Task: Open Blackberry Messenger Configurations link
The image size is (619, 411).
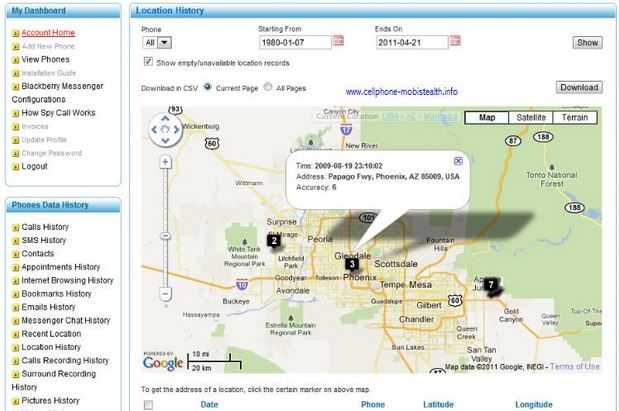Action: [x=57, y=93]
